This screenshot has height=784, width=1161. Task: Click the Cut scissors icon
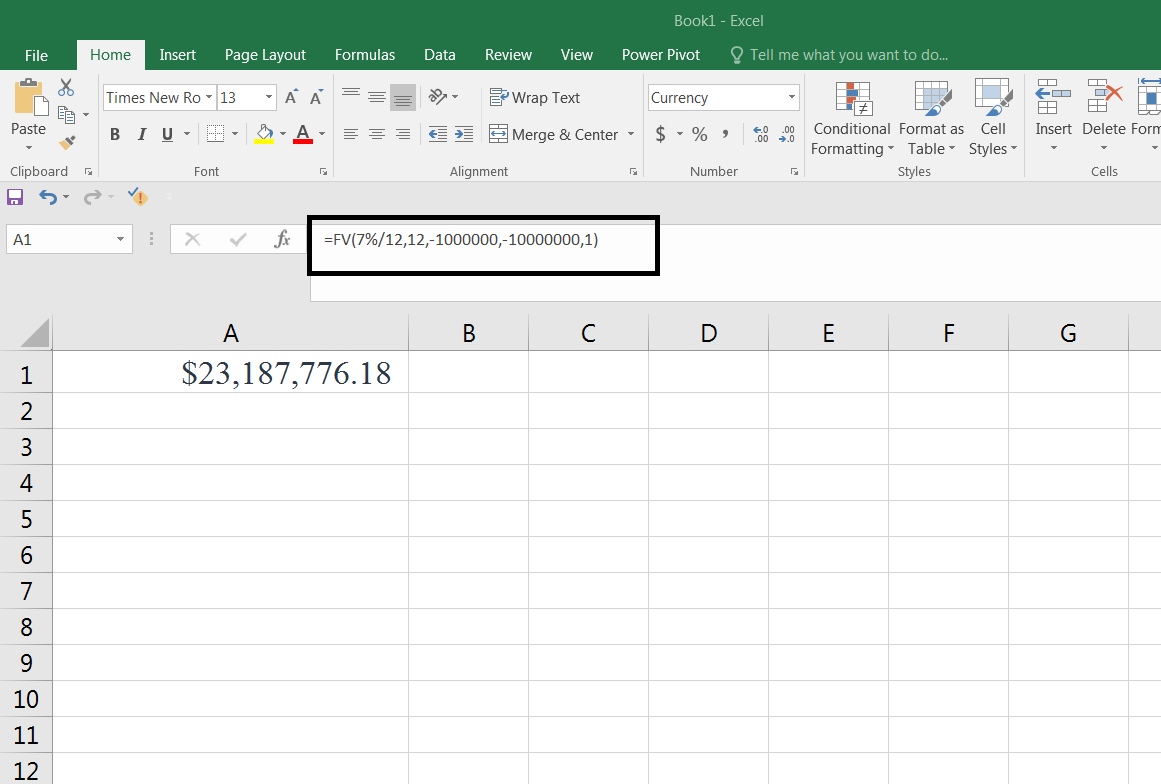[x=66, y=87]
